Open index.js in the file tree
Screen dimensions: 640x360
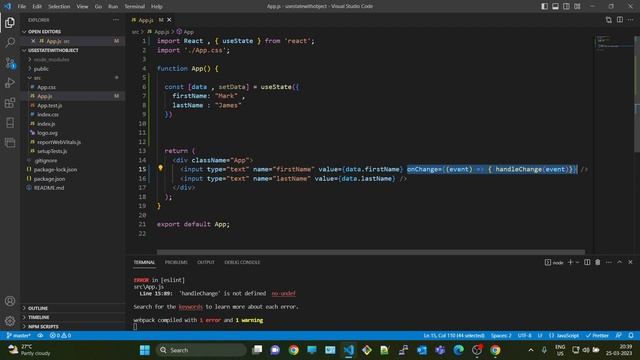tap(46, 124)
